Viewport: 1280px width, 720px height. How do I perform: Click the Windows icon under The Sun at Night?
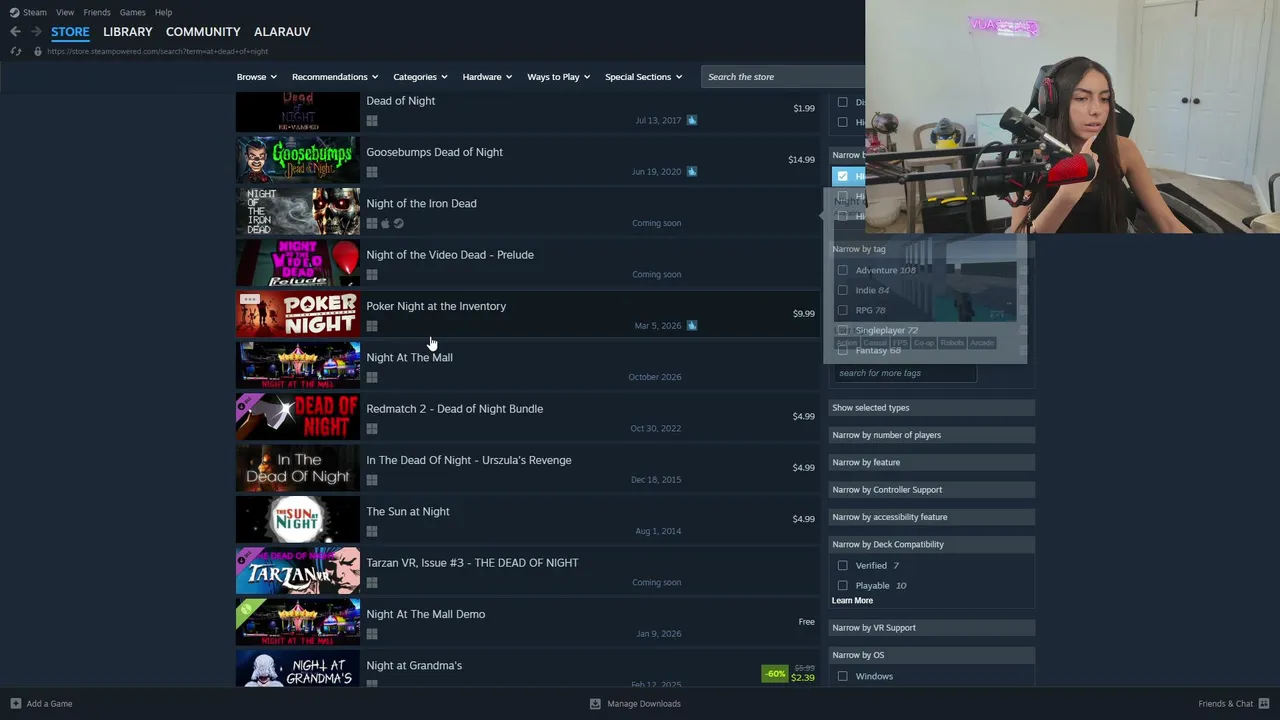[x=372, y=531]
